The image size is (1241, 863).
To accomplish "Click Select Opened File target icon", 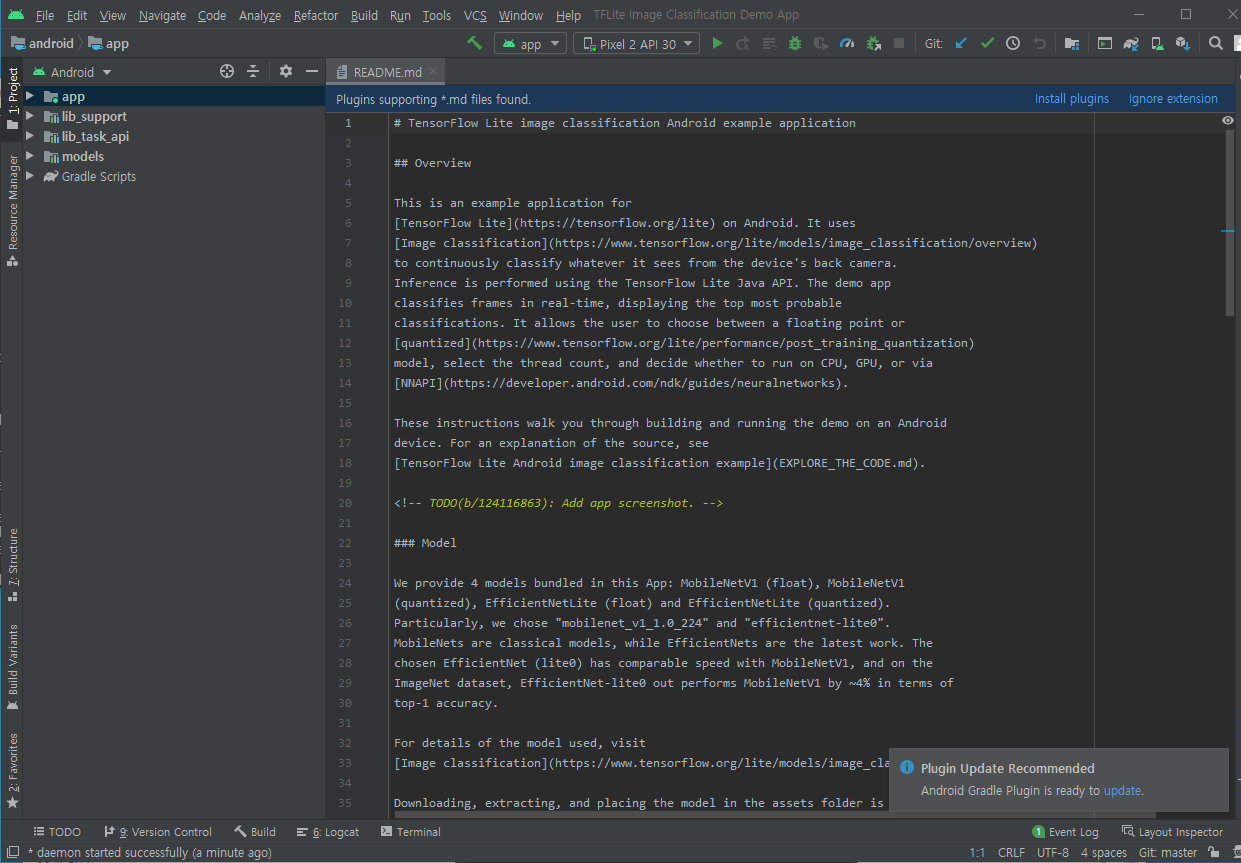I will pyautogui.click(x=227, y=71).
